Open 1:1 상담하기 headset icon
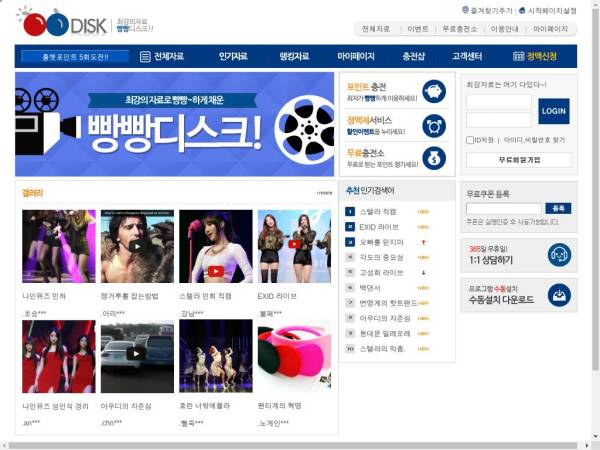This screenshot has height=450, width=600. click(562, 255)
